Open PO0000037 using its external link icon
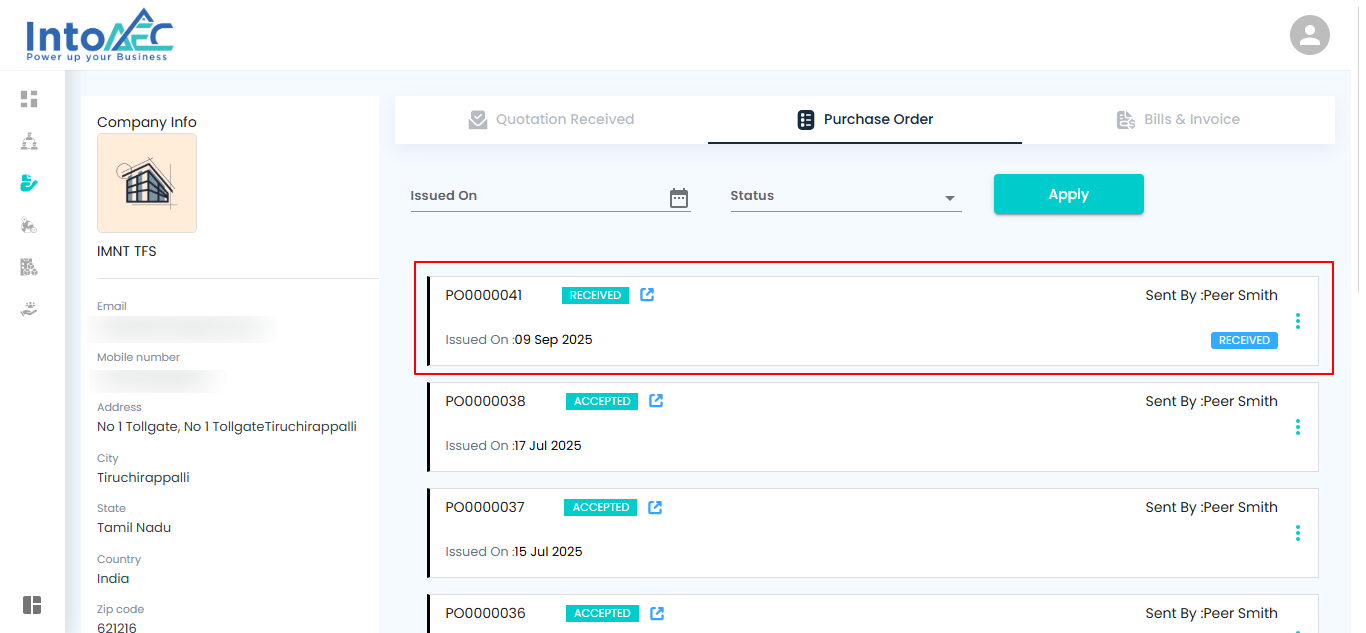 point(655,507)
